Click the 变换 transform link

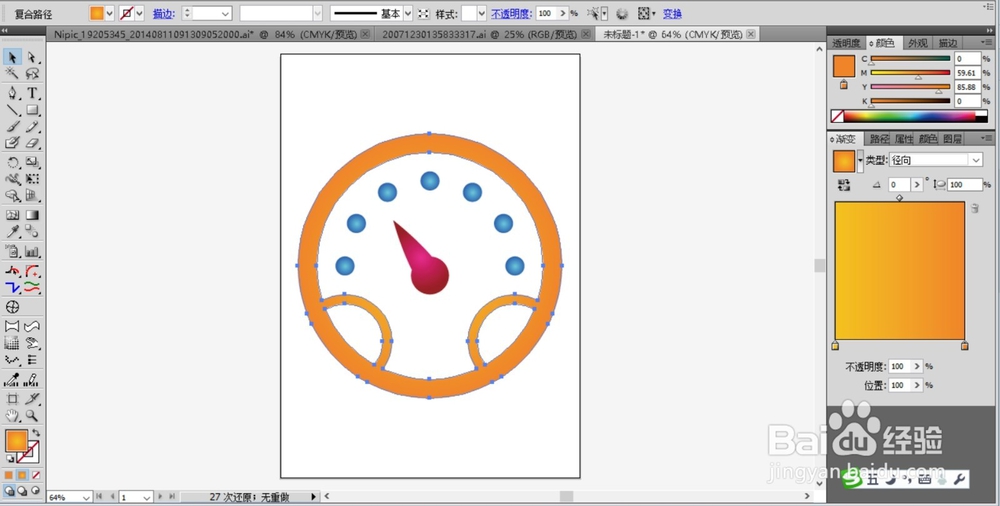tap(672, 13)
